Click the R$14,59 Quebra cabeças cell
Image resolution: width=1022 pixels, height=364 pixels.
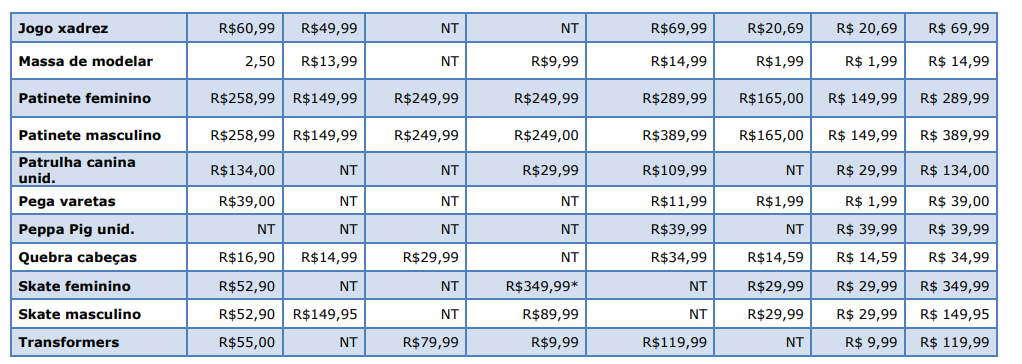click(x=763, y=258)
